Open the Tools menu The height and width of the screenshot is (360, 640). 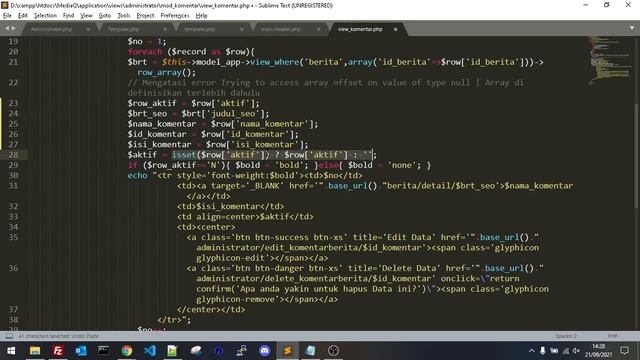pyautogui.click(x=124, y=16)
